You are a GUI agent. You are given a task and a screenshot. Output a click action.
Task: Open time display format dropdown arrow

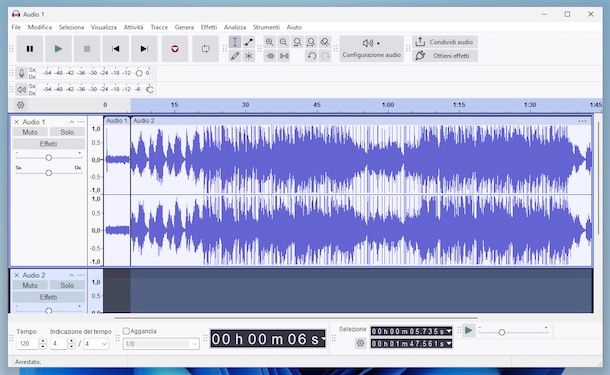coord(323,339)
